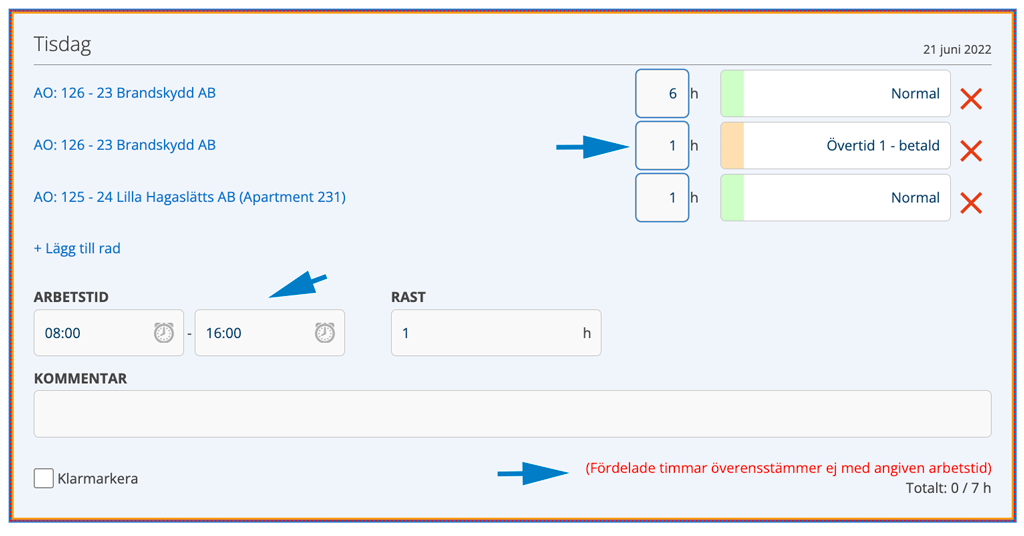The width and height of the screenshot is (1024, 536).
Task: Click the Rast break hours field
Action: pos(496,332)
